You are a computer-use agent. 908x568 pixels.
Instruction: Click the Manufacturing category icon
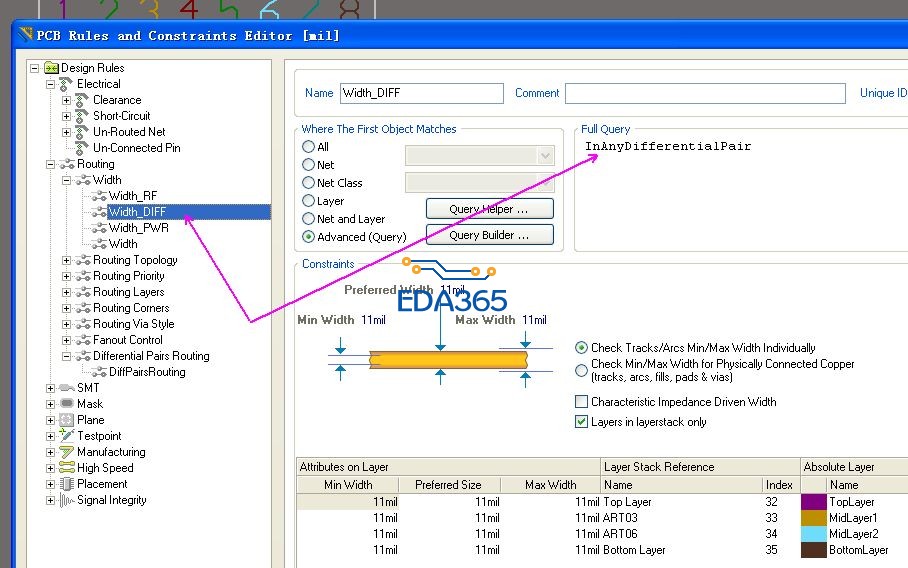tap(67, 452)
